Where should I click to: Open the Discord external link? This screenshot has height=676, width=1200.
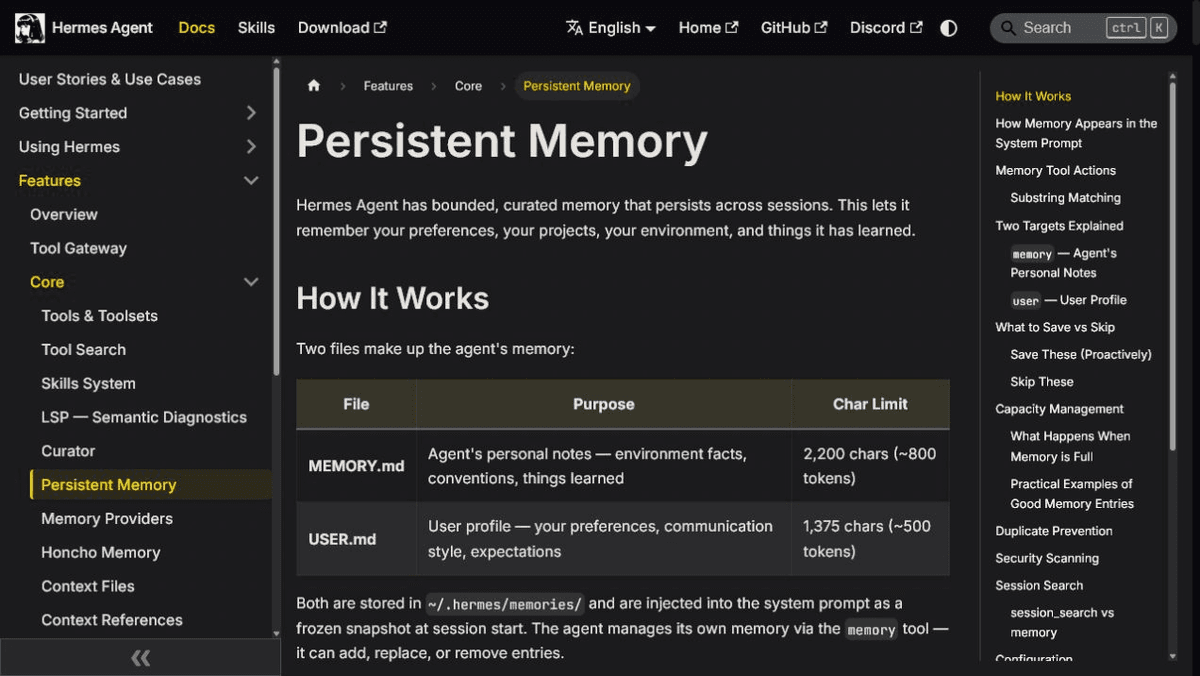[886, 28]
